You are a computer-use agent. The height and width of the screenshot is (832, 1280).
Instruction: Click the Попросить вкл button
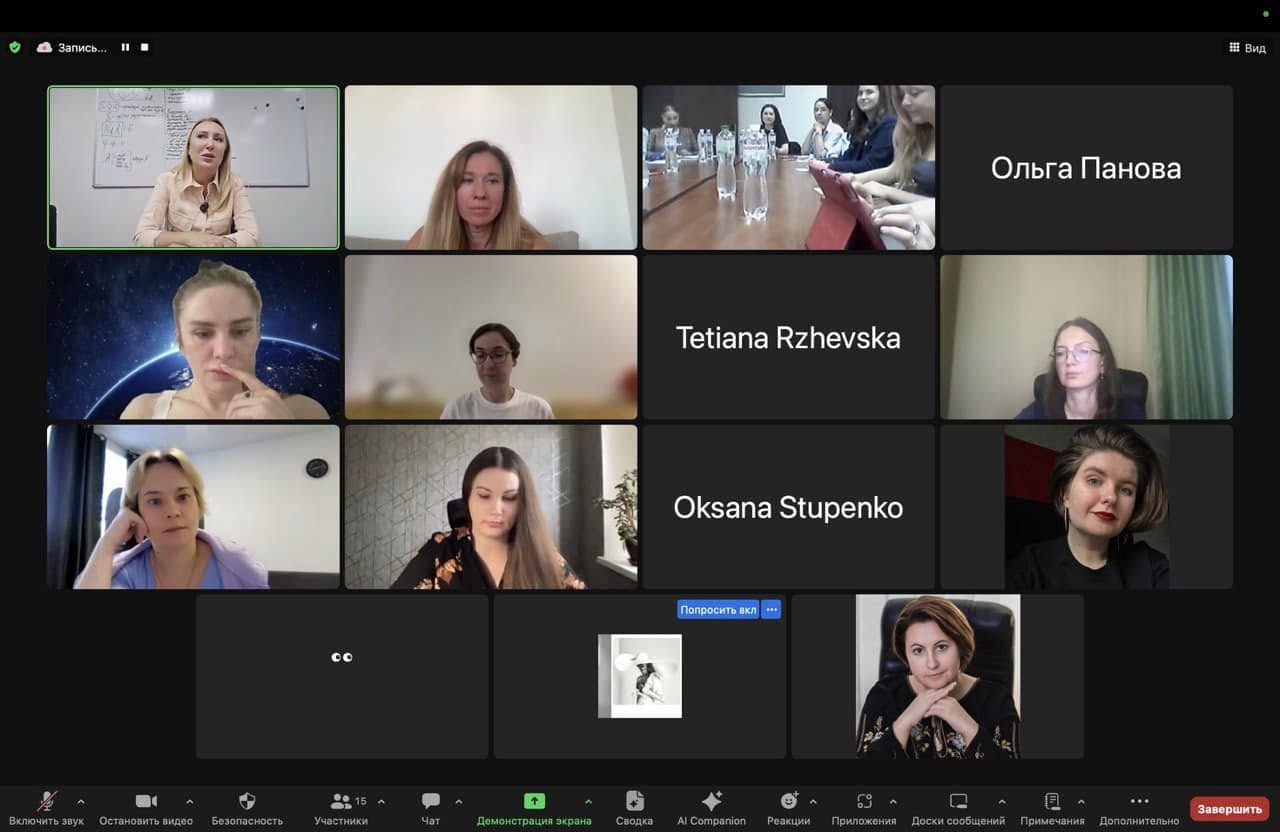click(718, 609)
